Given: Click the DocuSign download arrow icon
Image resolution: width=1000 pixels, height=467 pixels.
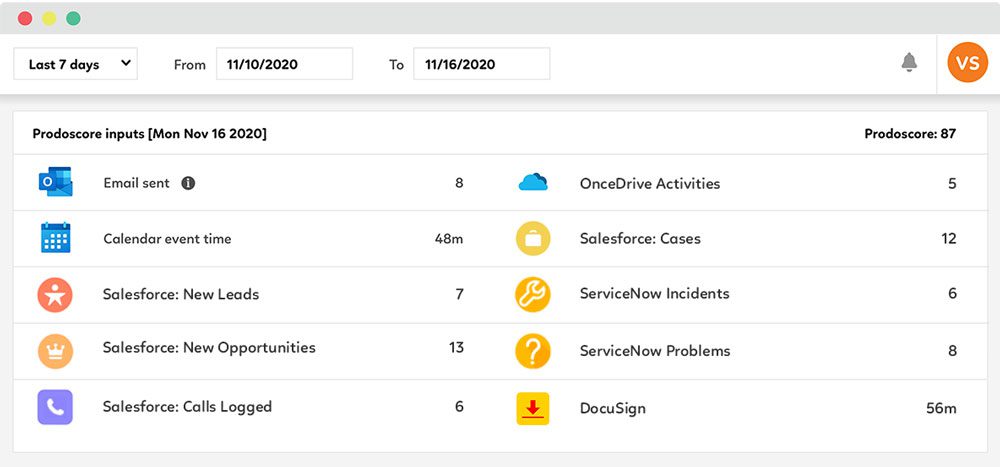Looking at the screenshot, I should click(x=533, y=408).
